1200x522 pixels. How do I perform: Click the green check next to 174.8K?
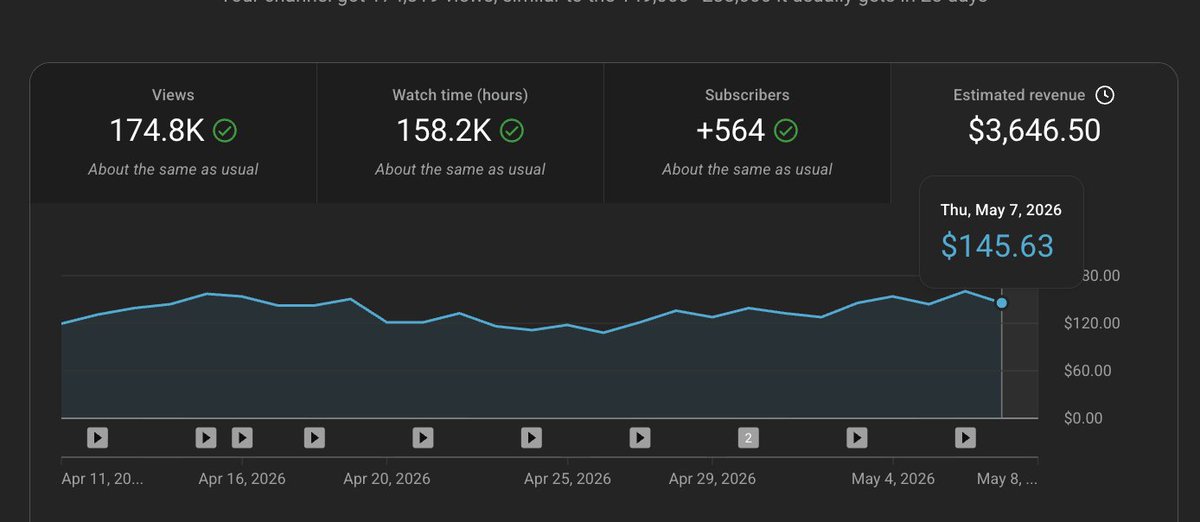coord(225,130)
